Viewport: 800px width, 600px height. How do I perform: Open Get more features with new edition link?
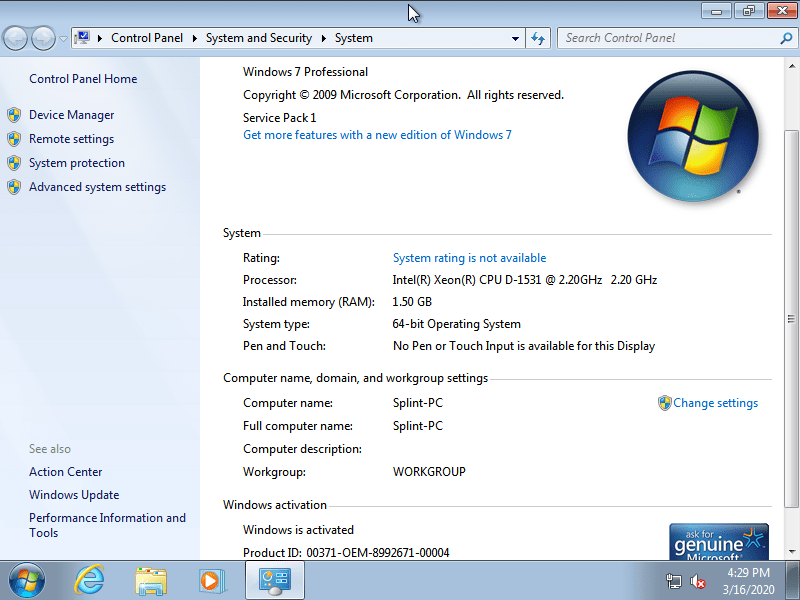coord(377,135)
